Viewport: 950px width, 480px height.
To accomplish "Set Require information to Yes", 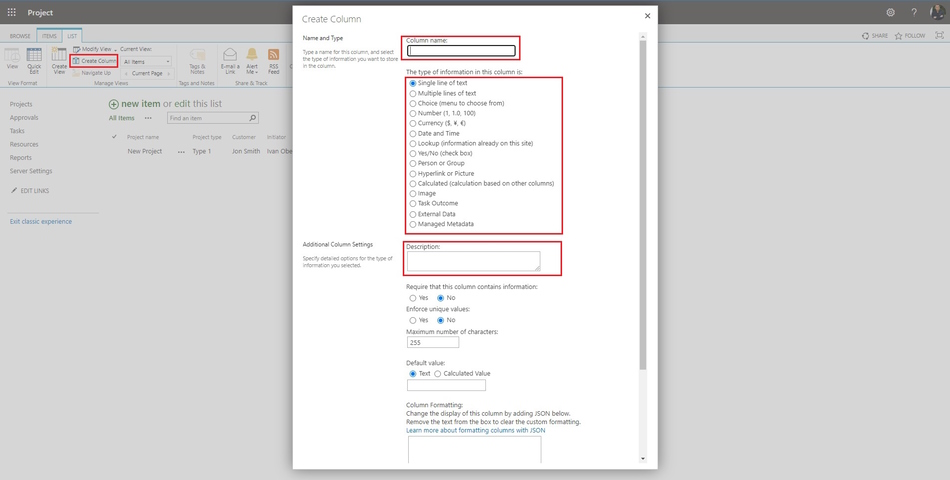I will point(413,298).
